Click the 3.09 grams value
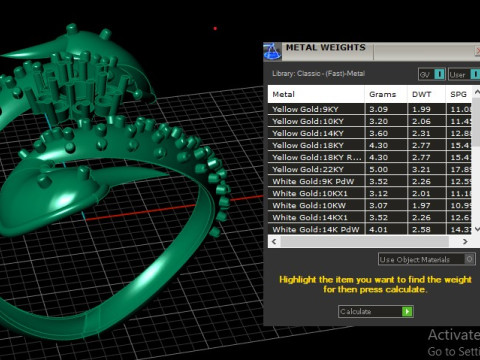Image resolution: width=480 pixels, height=360 pixels. pos(378,109)
